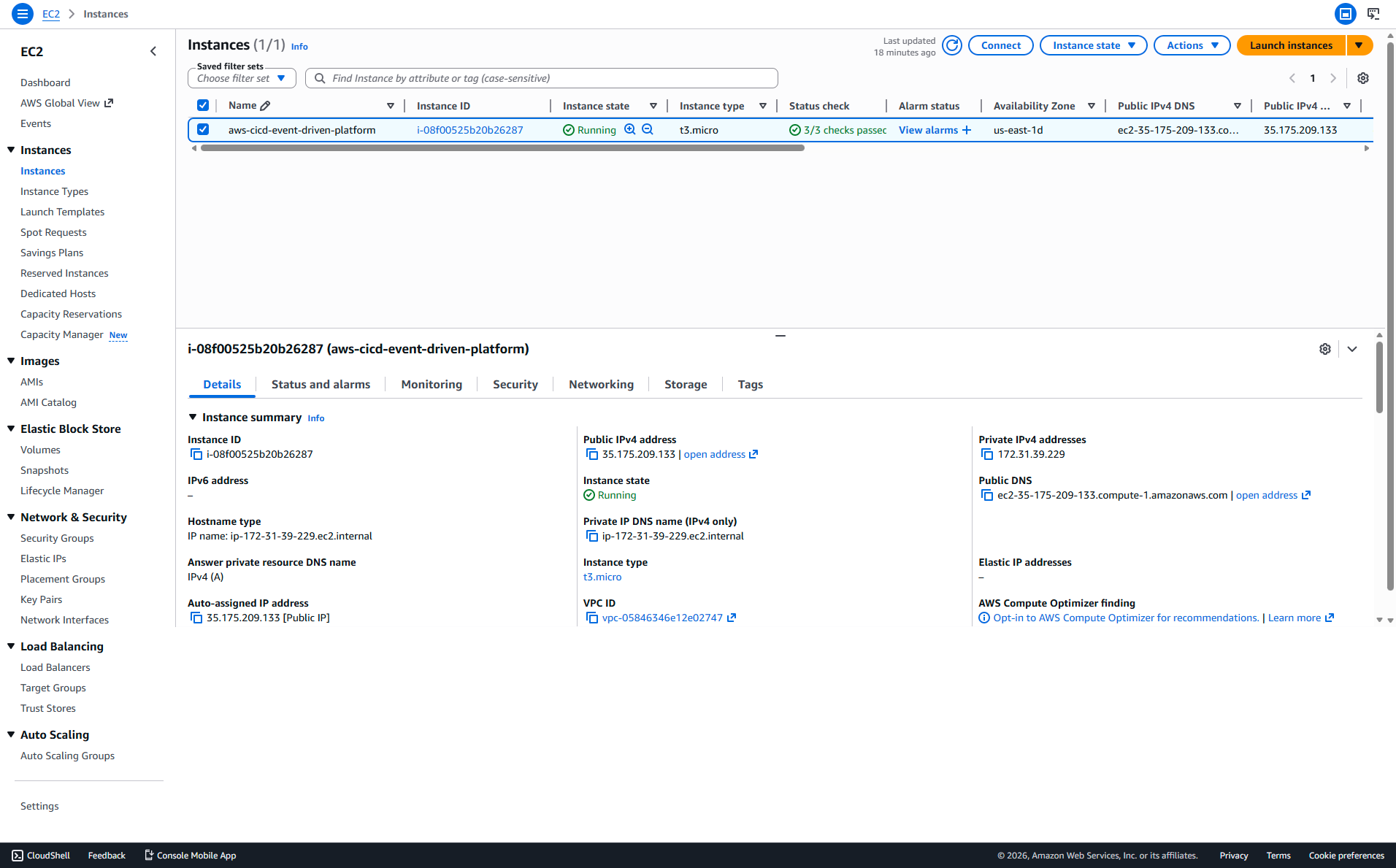Click the horizontal table scrollbar
Image resolution: width=1396 pixels, height=868 pixels.
coord(502,147)
